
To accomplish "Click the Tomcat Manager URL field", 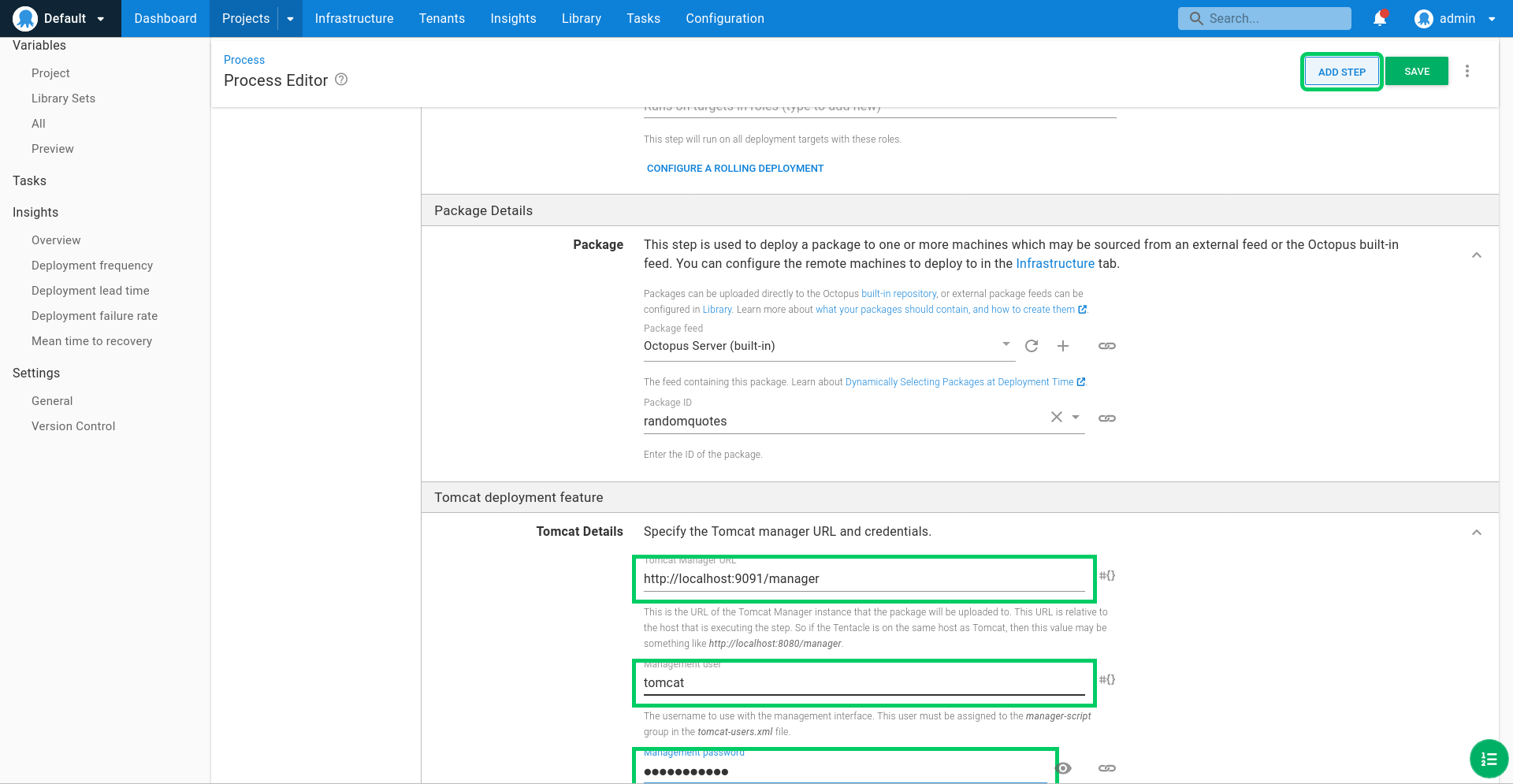I will (x=864, y=578).
